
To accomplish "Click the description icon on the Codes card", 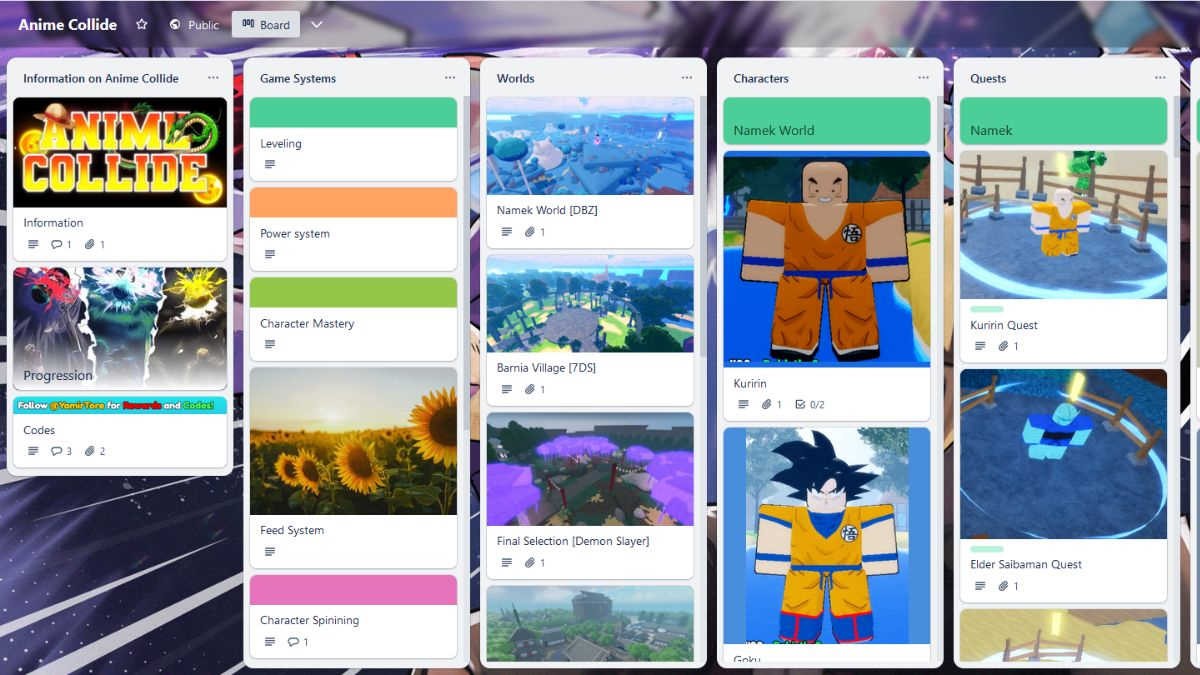I will tap(33, 451).
